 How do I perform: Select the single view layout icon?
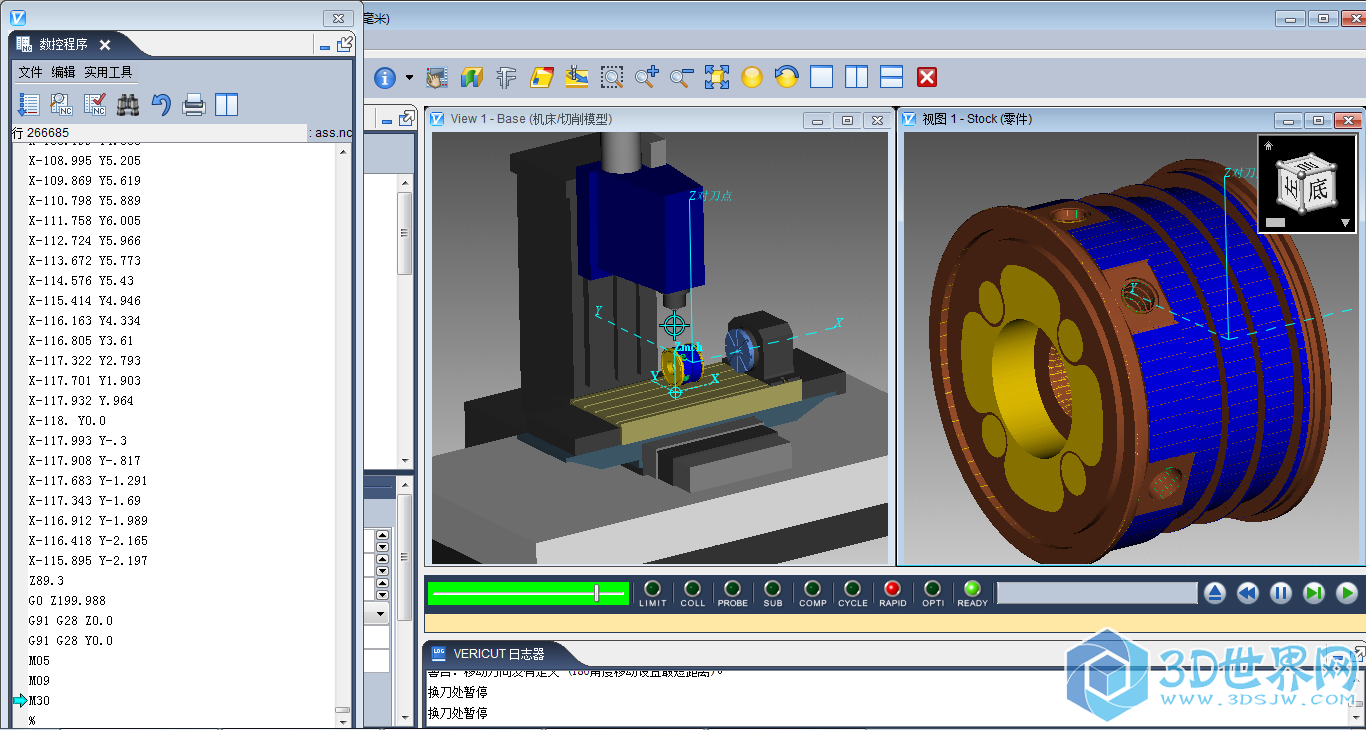[821, 77]
